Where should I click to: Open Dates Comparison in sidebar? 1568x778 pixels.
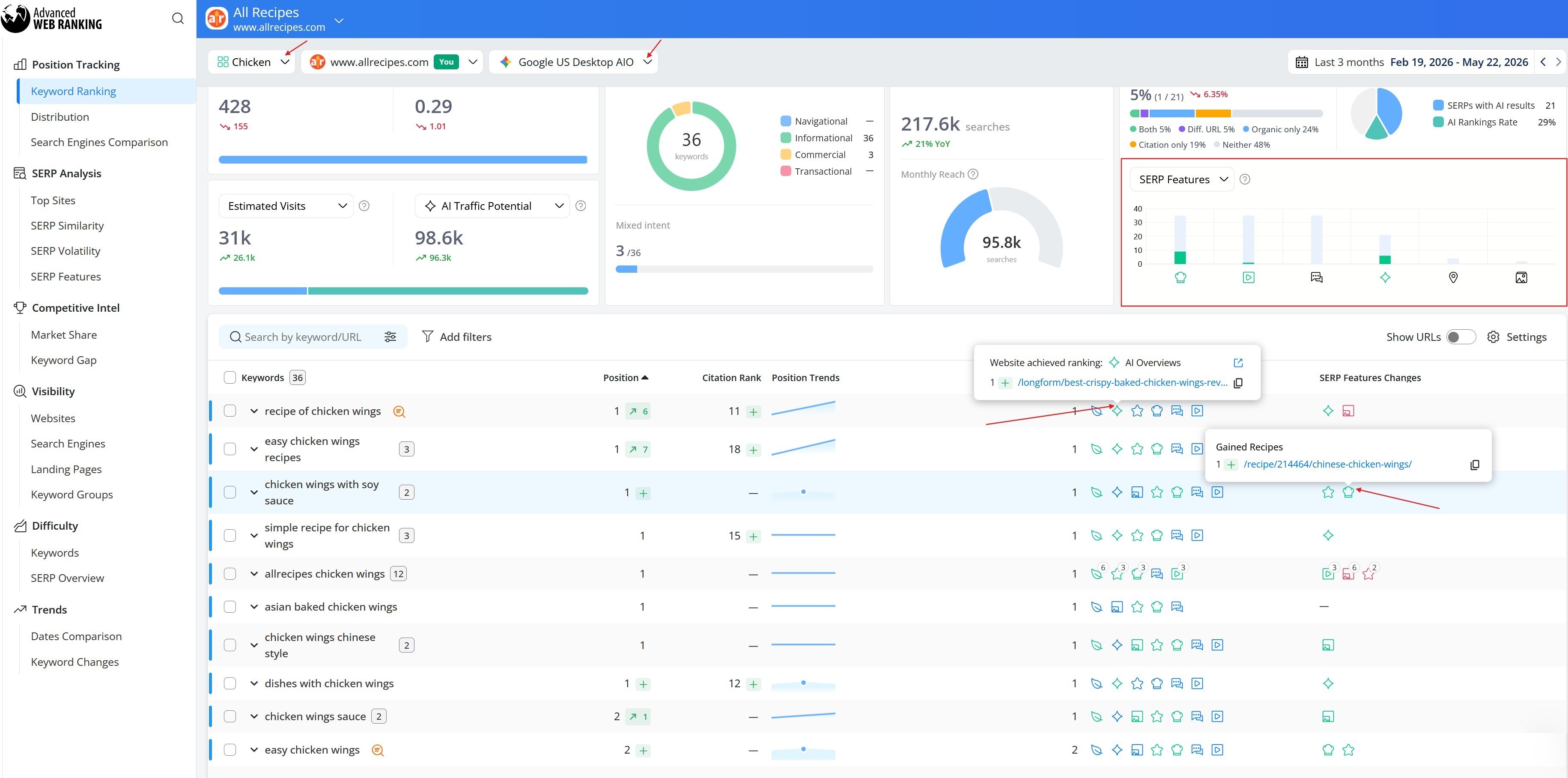76,636
